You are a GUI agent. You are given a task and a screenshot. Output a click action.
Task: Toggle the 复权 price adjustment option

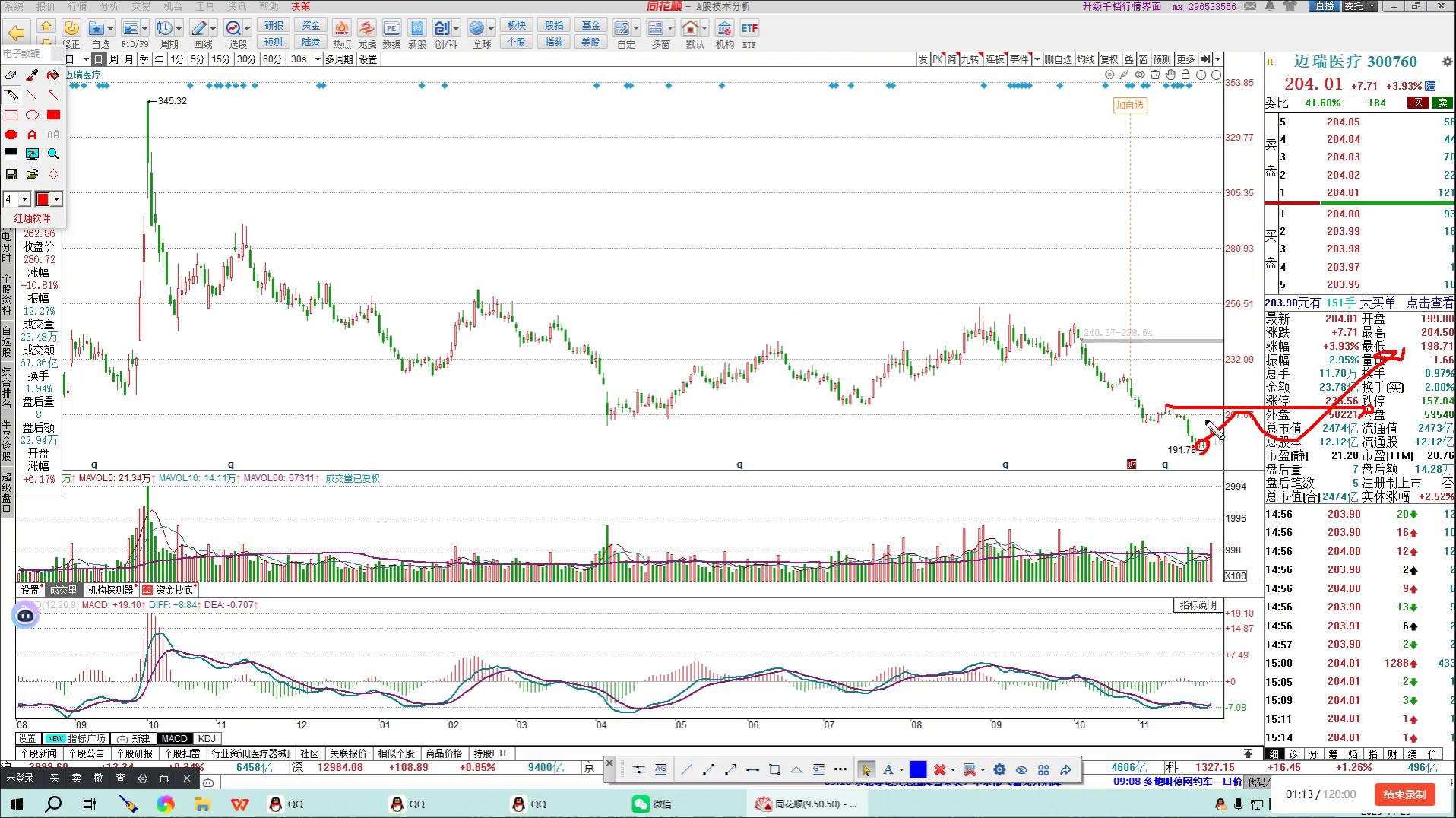[x=1109, y=59]
